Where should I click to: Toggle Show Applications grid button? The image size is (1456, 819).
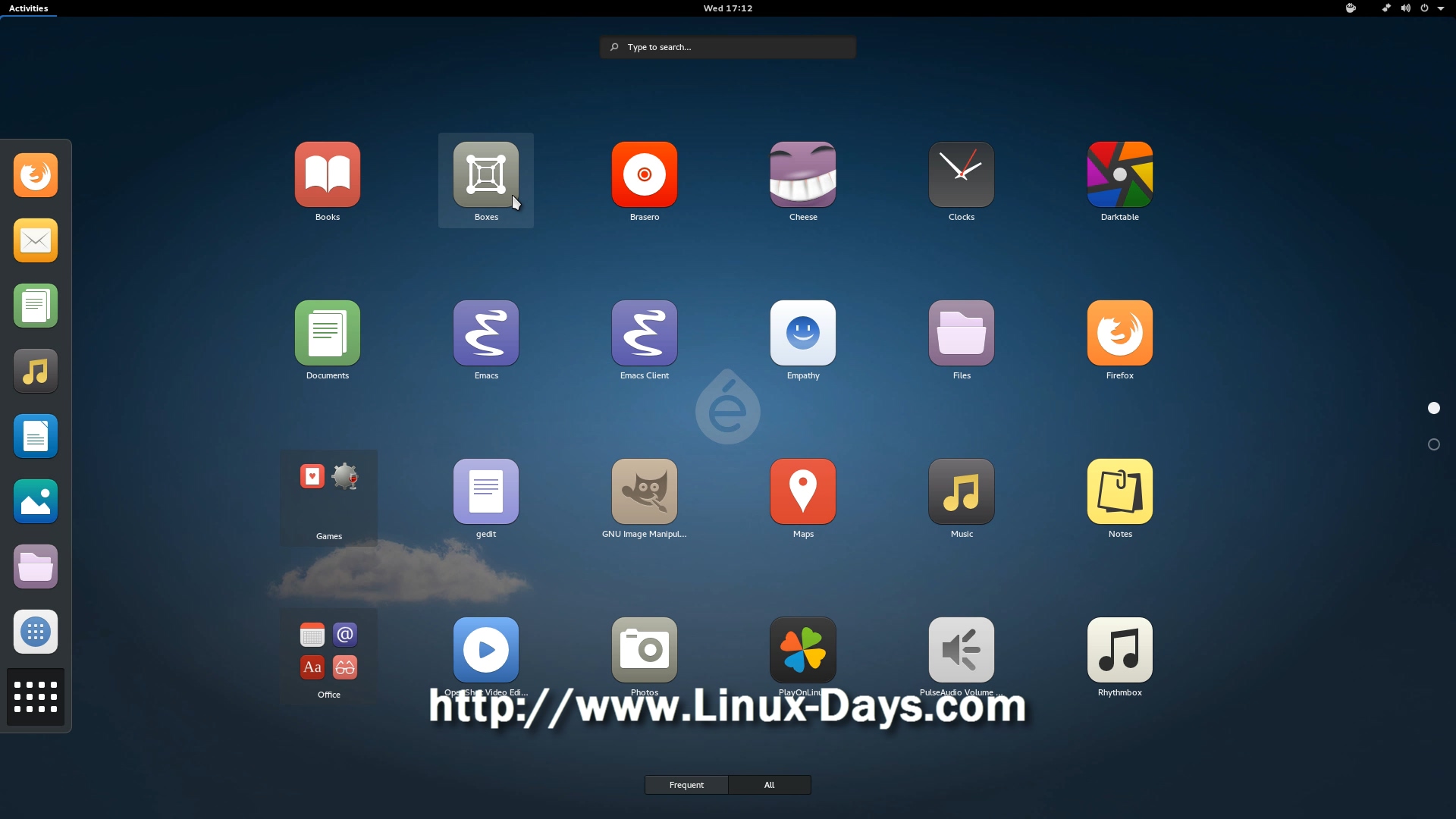coord(36,698)
